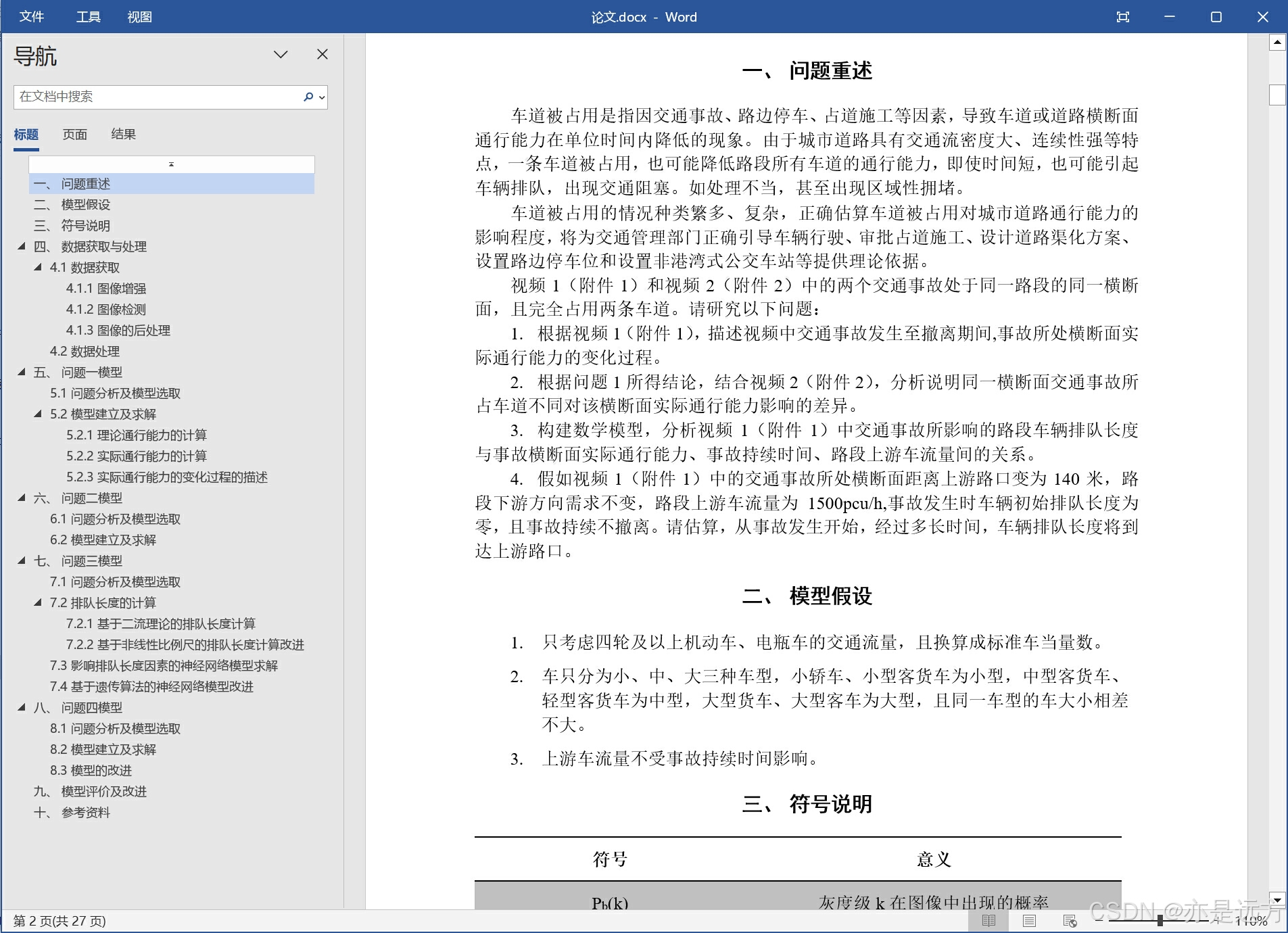Click the page count status indicator
The height and width of the screenshot is (933, 1288).
59,921
